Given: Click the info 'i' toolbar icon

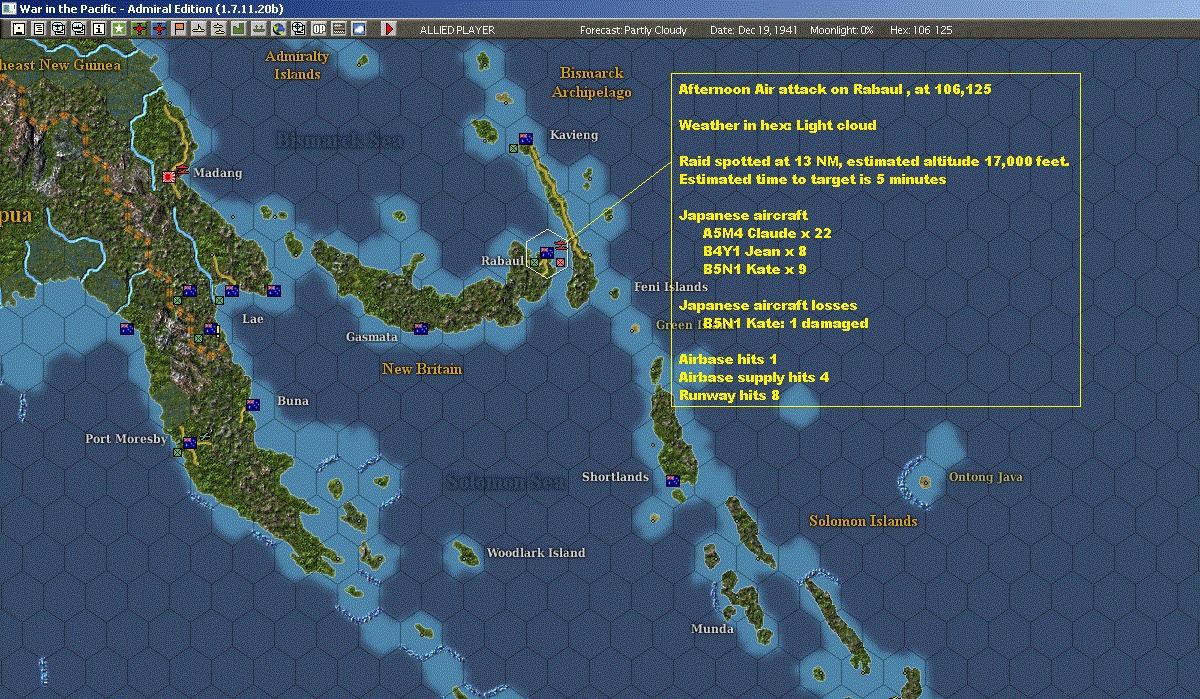Looking at the screenshot, I should [98, 30].
